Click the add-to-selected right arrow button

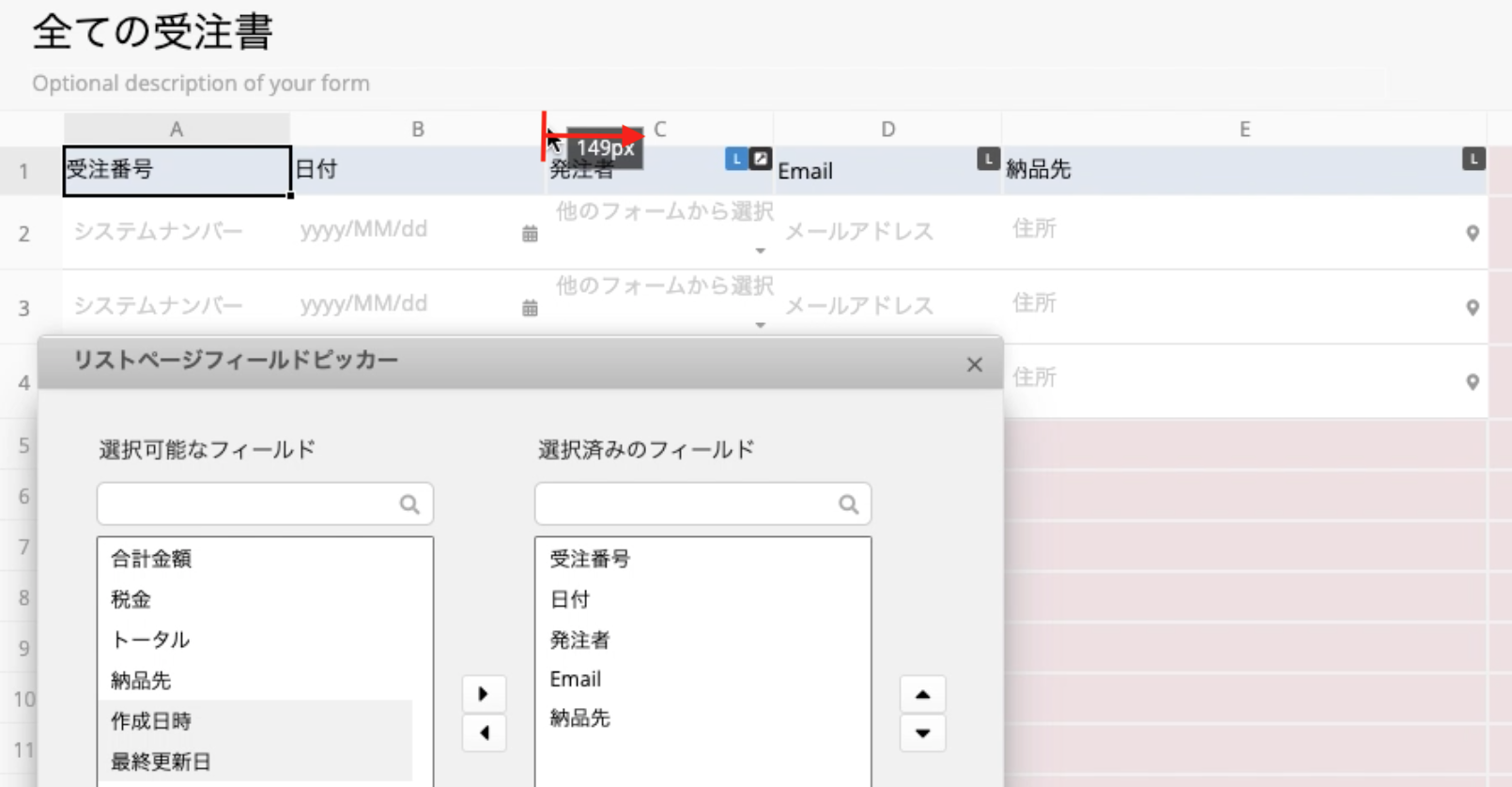(x=484, y=694)
